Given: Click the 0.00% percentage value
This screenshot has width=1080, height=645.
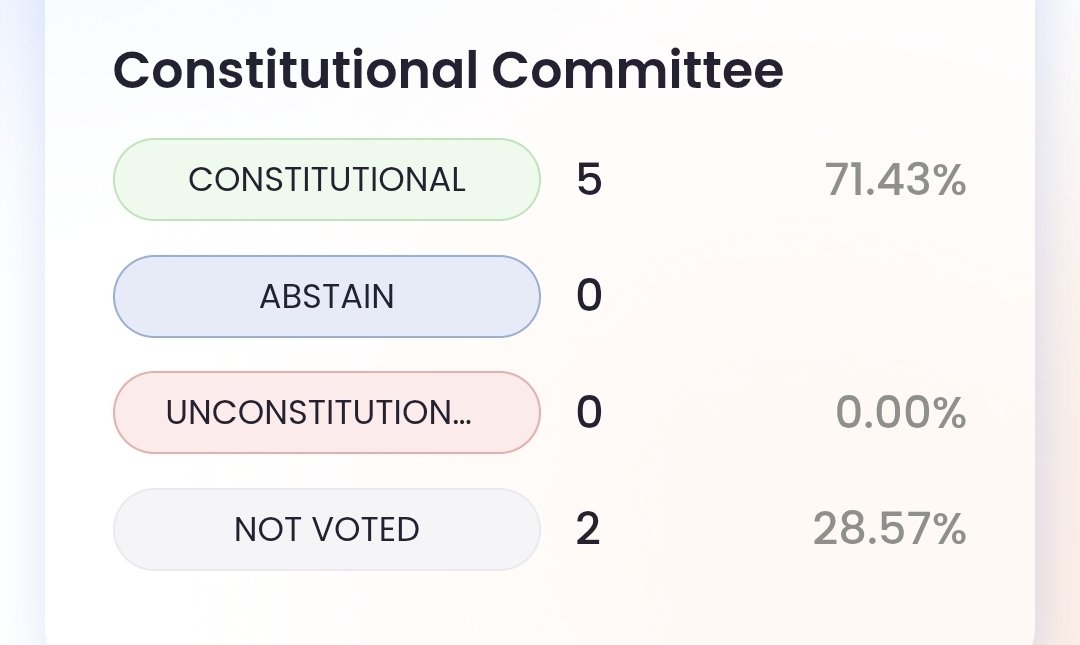Looking at the screenshot, I should click(x=901, y=413).
